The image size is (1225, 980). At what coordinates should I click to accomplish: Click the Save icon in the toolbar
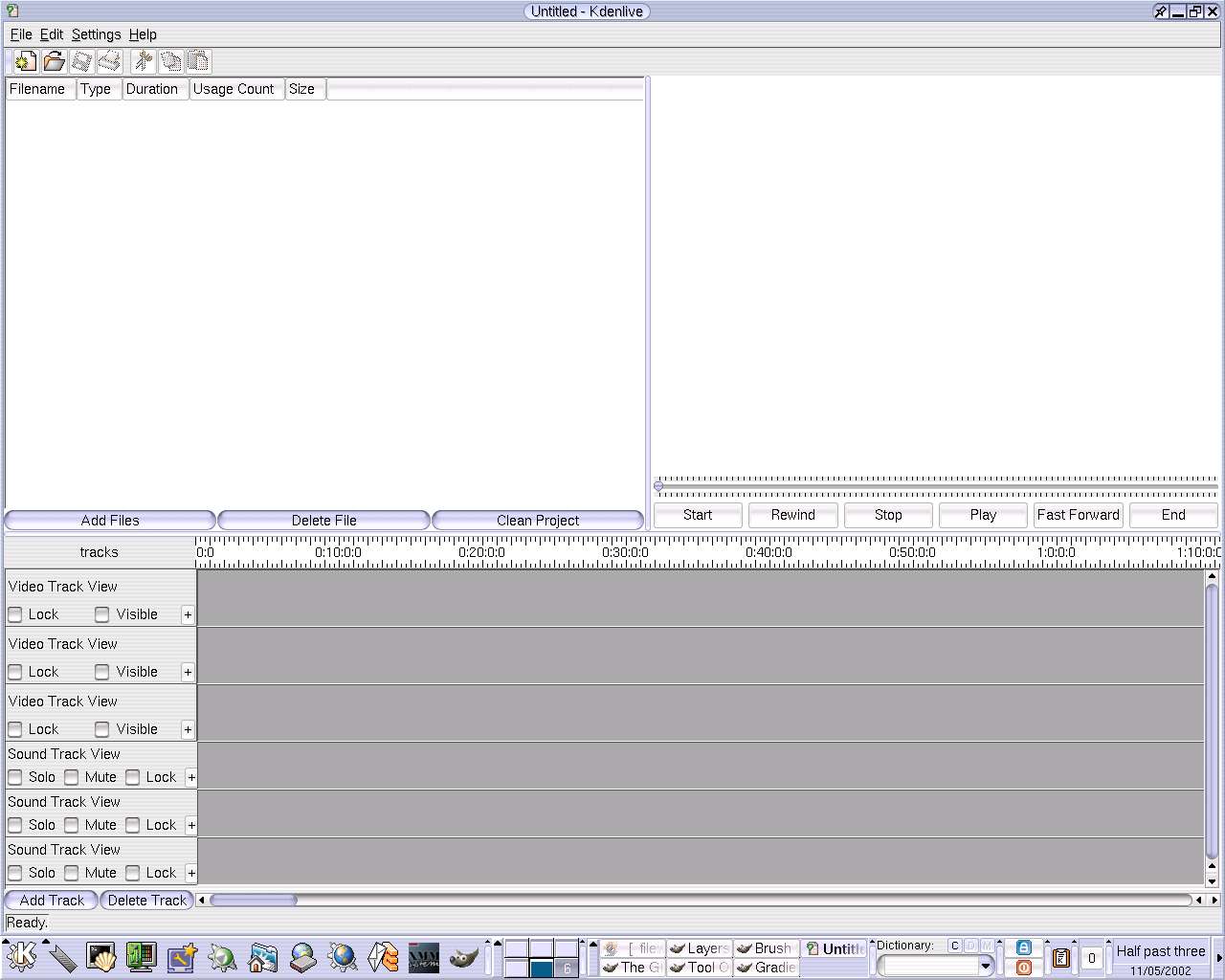pyautogui.click(x=82, y=61)
